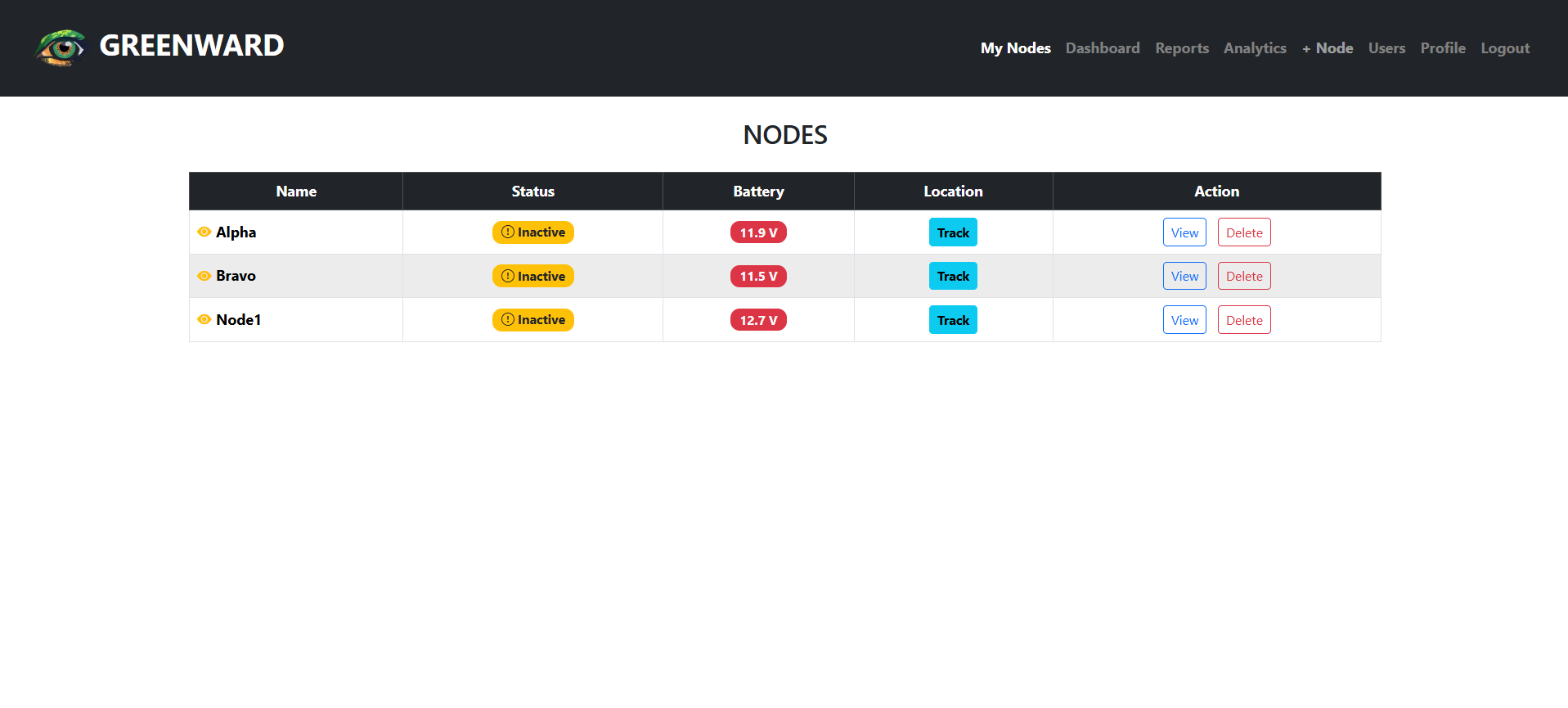Viewport: 1568px width, 708px height.
Task: Switch to the Analytics page
Action: point(1255,48)
